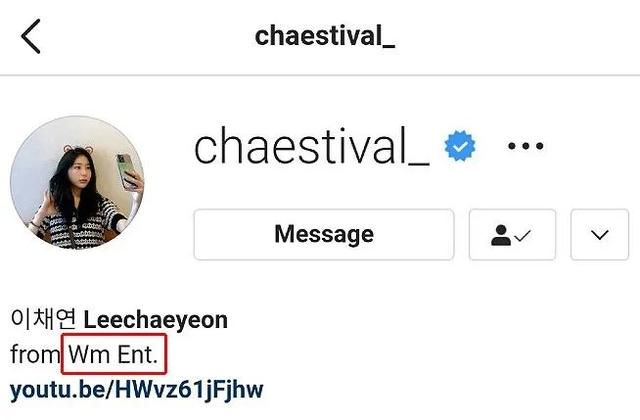Click the small checkmark beside person icon
Screen dimensions: 640x420
[x=522, y=236]
